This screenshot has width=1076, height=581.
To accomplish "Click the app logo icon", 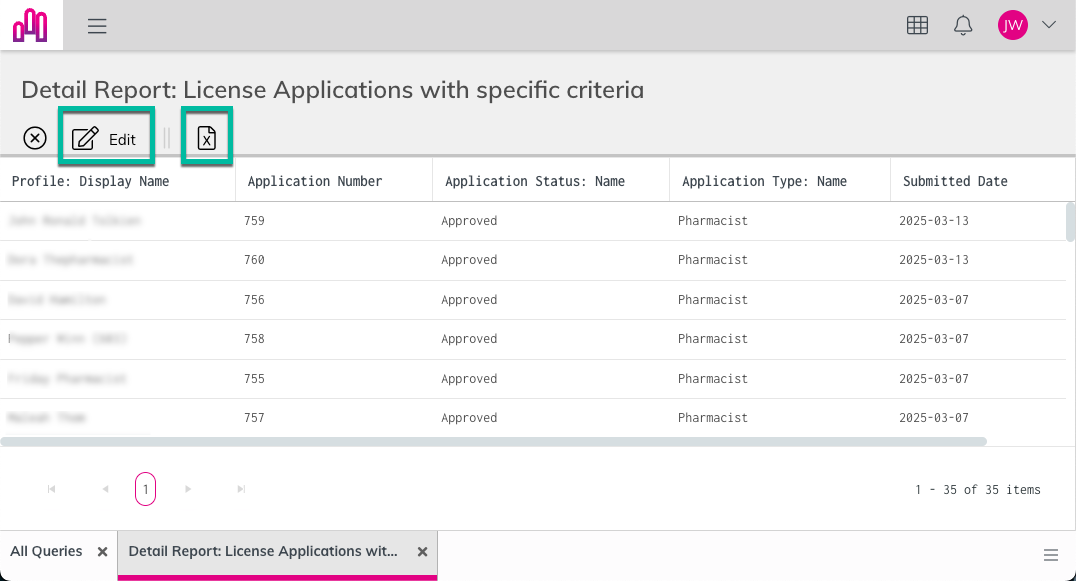I will coord(30,25).
